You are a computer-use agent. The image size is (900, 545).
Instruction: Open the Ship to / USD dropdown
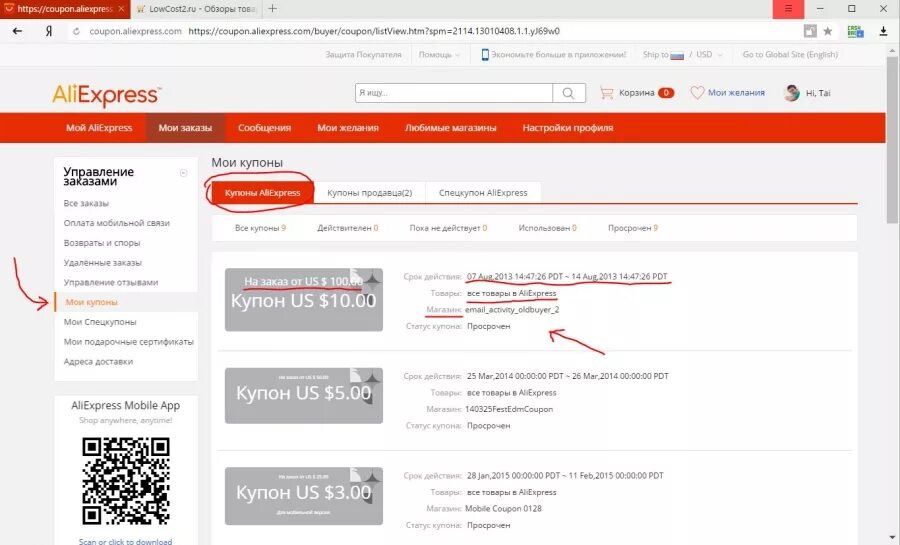click(682, 54)
